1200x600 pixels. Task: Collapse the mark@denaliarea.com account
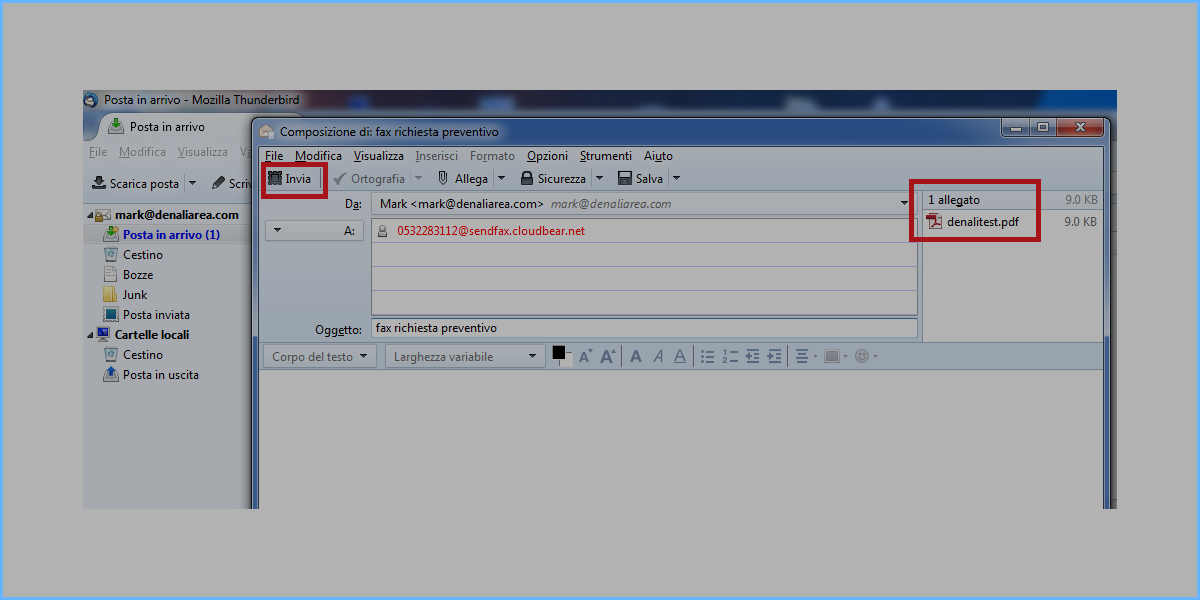(89, 215)
